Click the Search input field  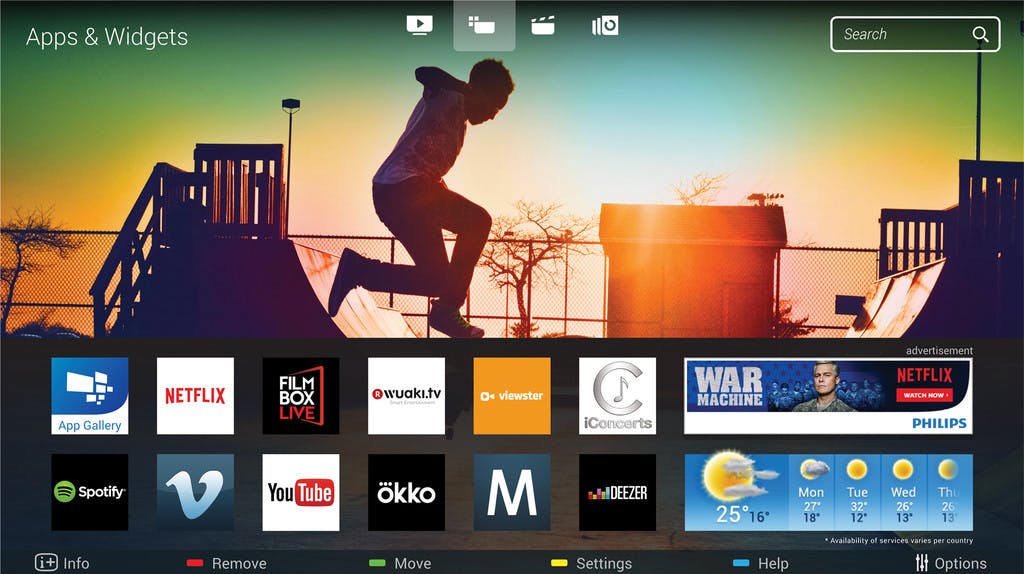coord(915,34)
